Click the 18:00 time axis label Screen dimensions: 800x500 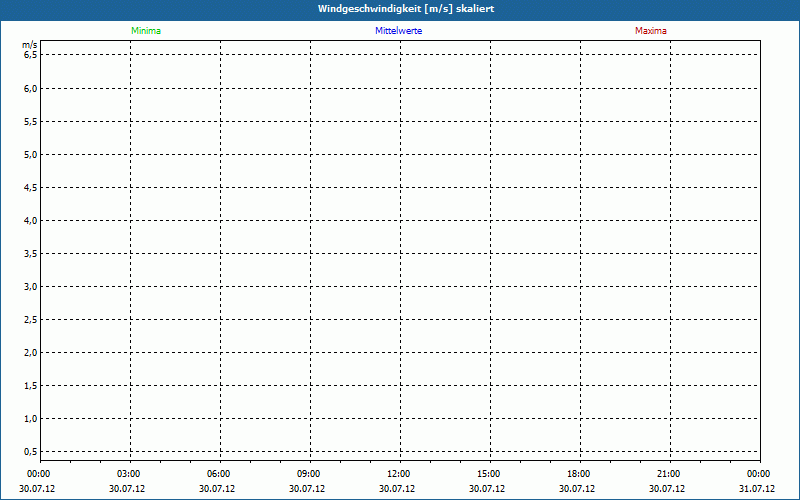[x=579, y=474]
